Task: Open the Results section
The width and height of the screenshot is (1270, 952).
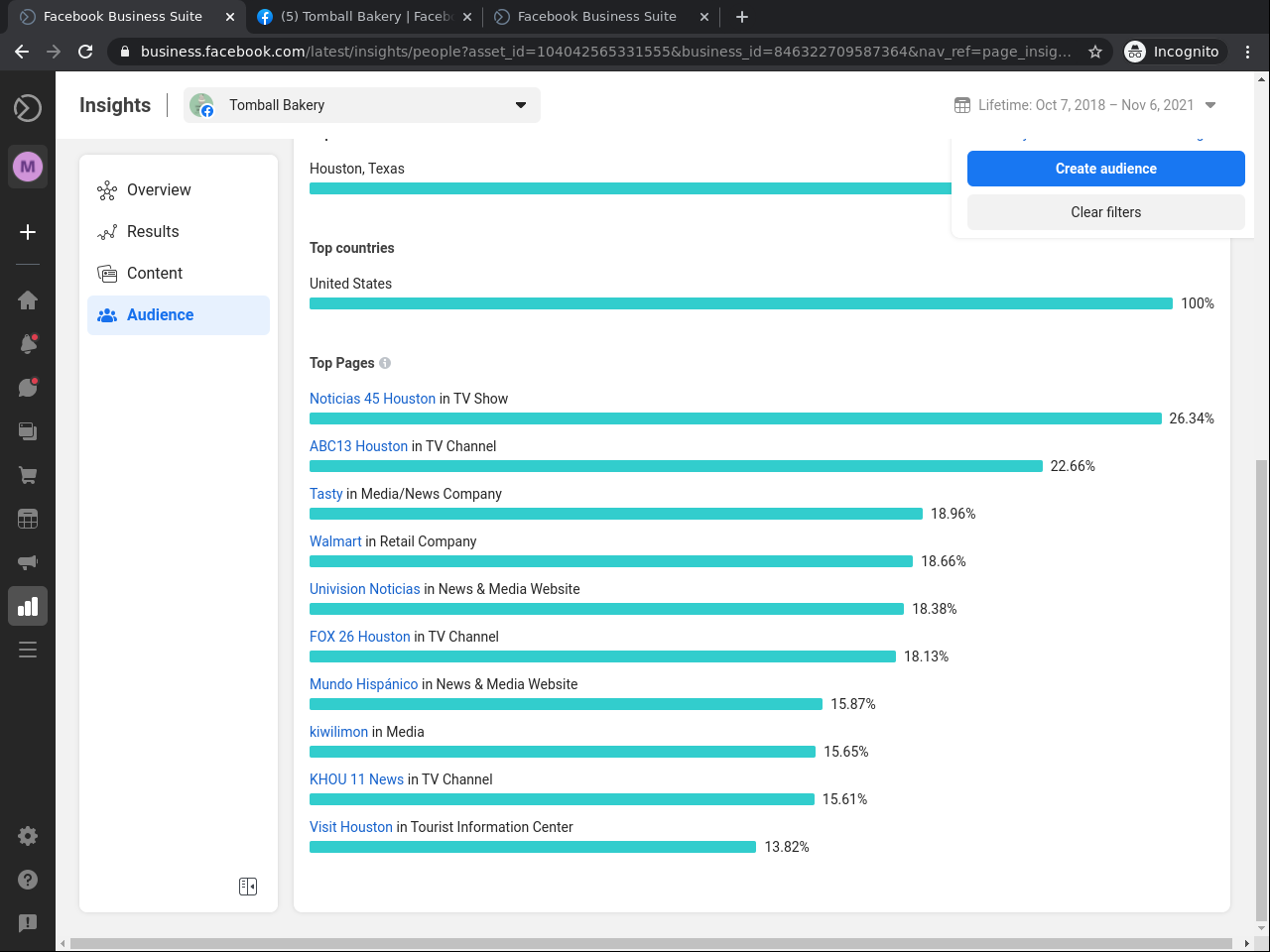Action: click(x=179, y=232)
